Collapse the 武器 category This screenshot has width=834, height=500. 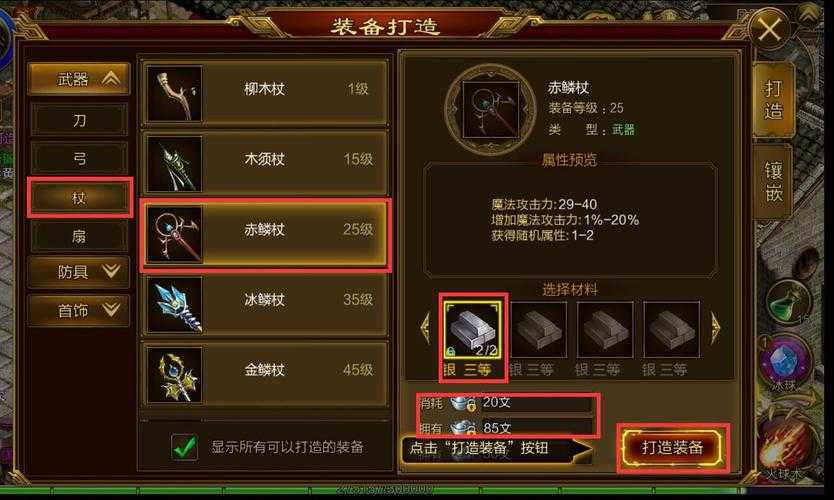[79, 79]
